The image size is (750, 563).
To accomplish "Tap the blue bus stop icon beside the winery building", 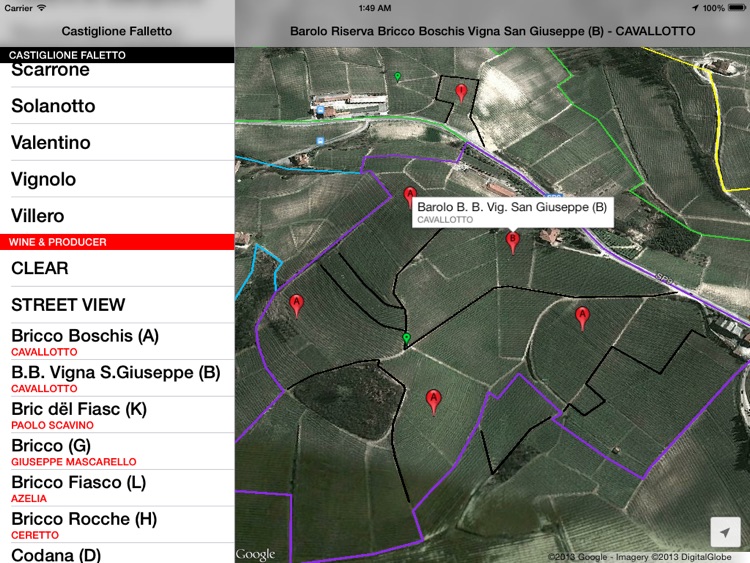I will (x=320, y=111).
